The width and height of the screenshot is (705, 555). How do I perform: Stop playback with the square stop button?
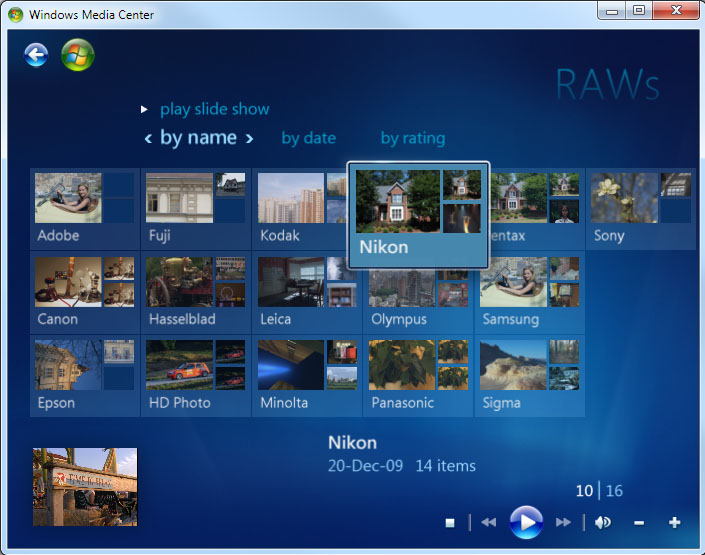[450, 523]
